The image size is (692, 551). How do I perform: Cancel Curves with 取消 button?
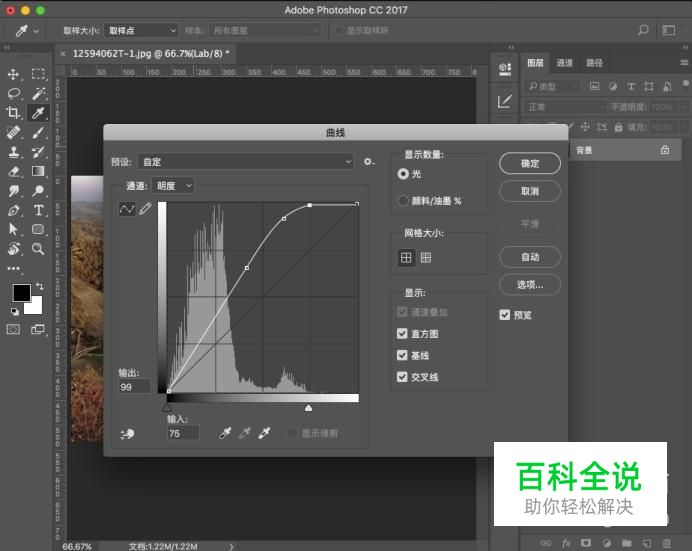[x=530, y=191]
